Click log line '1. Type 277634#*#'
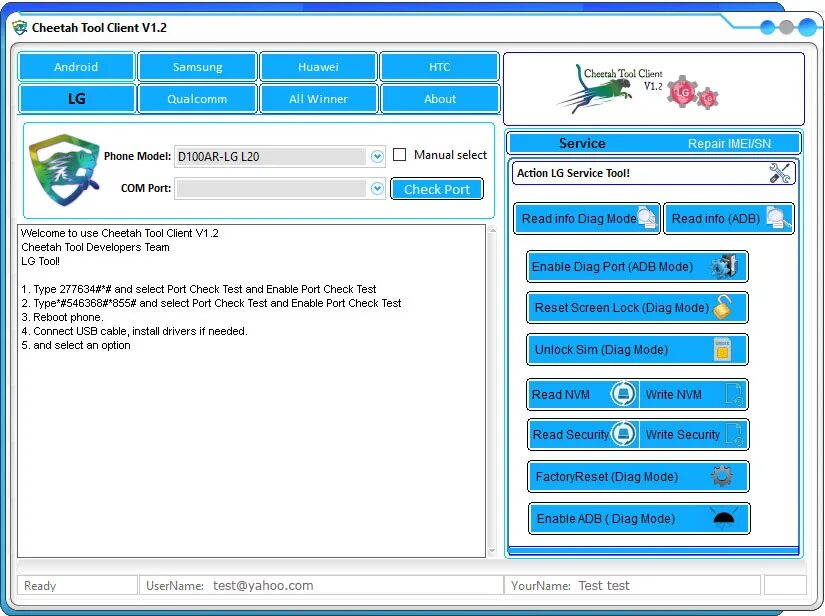This screenshot has width=825, height=616. (198, 289)
